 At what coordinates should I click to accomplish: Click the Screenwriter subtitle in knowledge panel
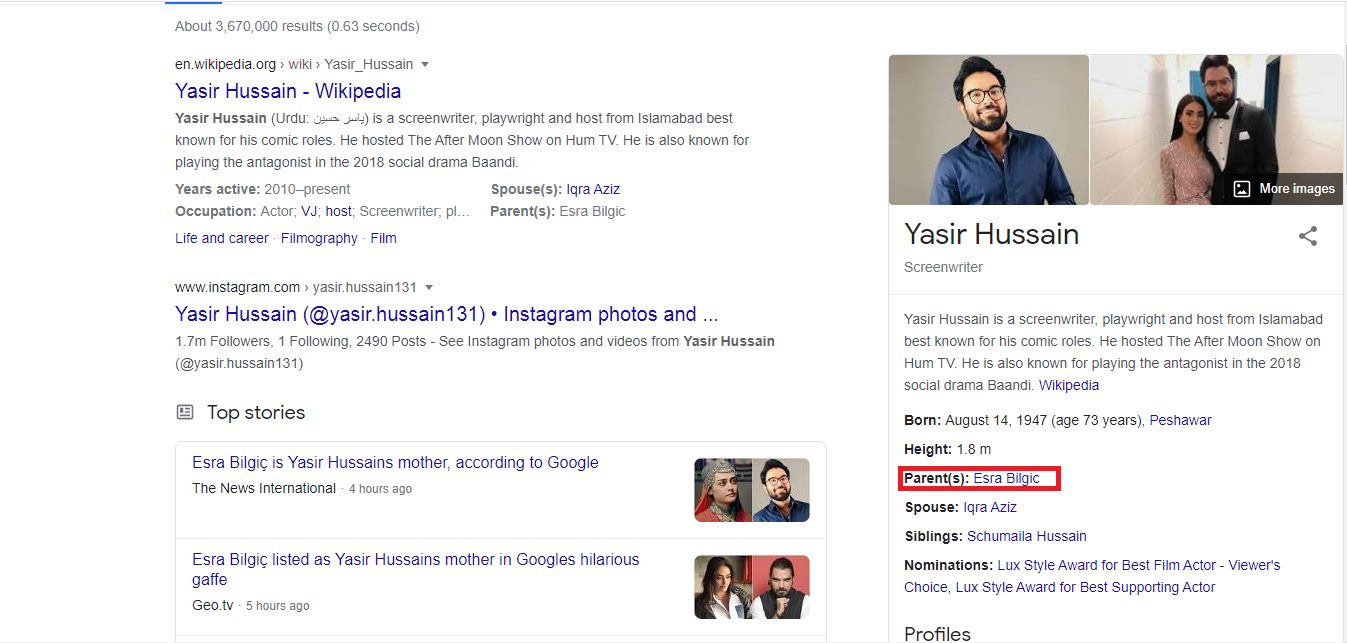click(x=943, y=267)
